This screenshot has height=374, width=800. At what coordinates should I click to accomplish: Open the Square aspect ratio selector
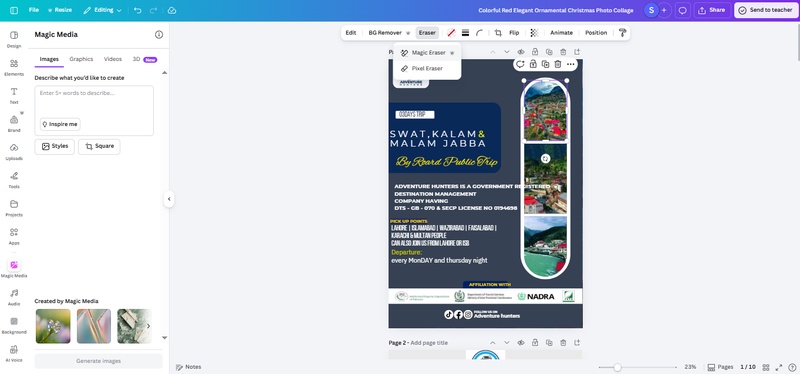[x=99, y=146]
